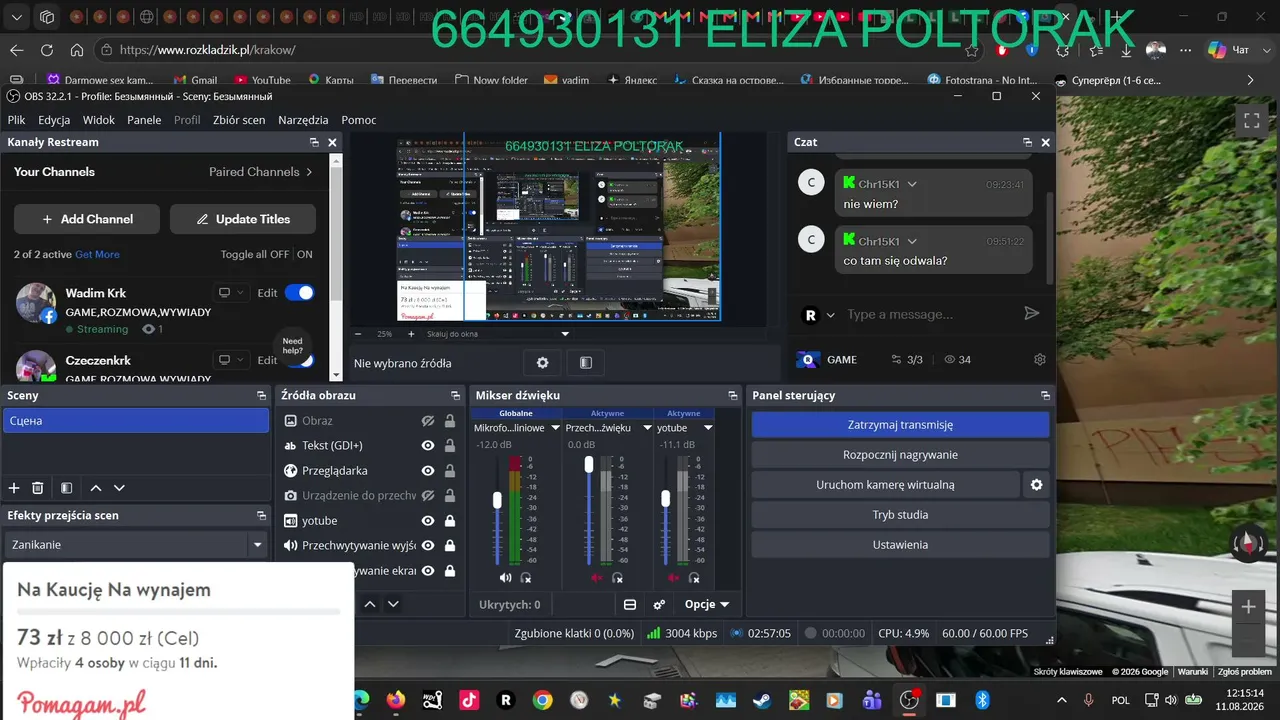
Task: Open TikTok app in the taskbar
Action: [x=469, y=700]
